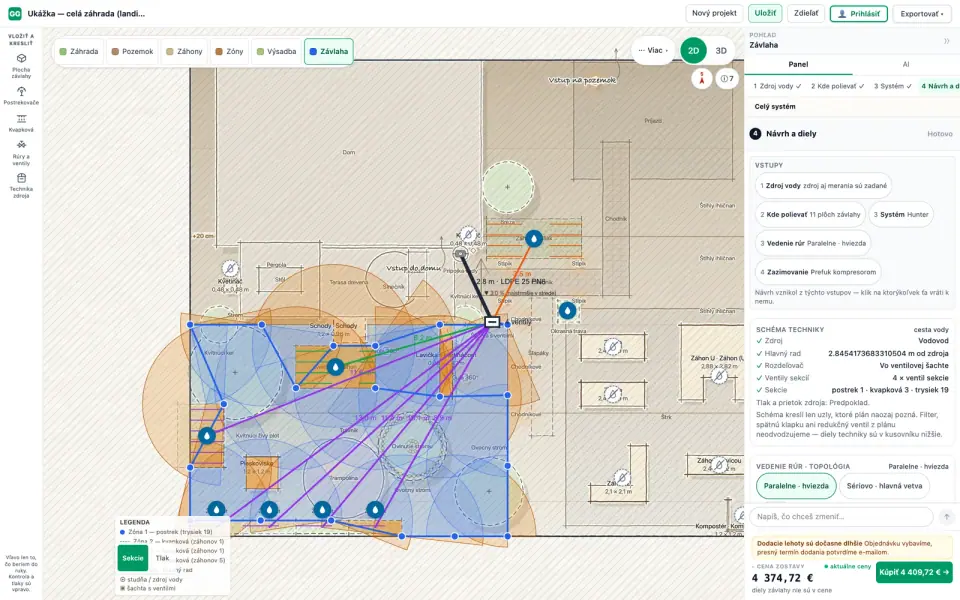Open the Rúry a ventily tool
Screen dimensions: 960x600
[21, 153]
